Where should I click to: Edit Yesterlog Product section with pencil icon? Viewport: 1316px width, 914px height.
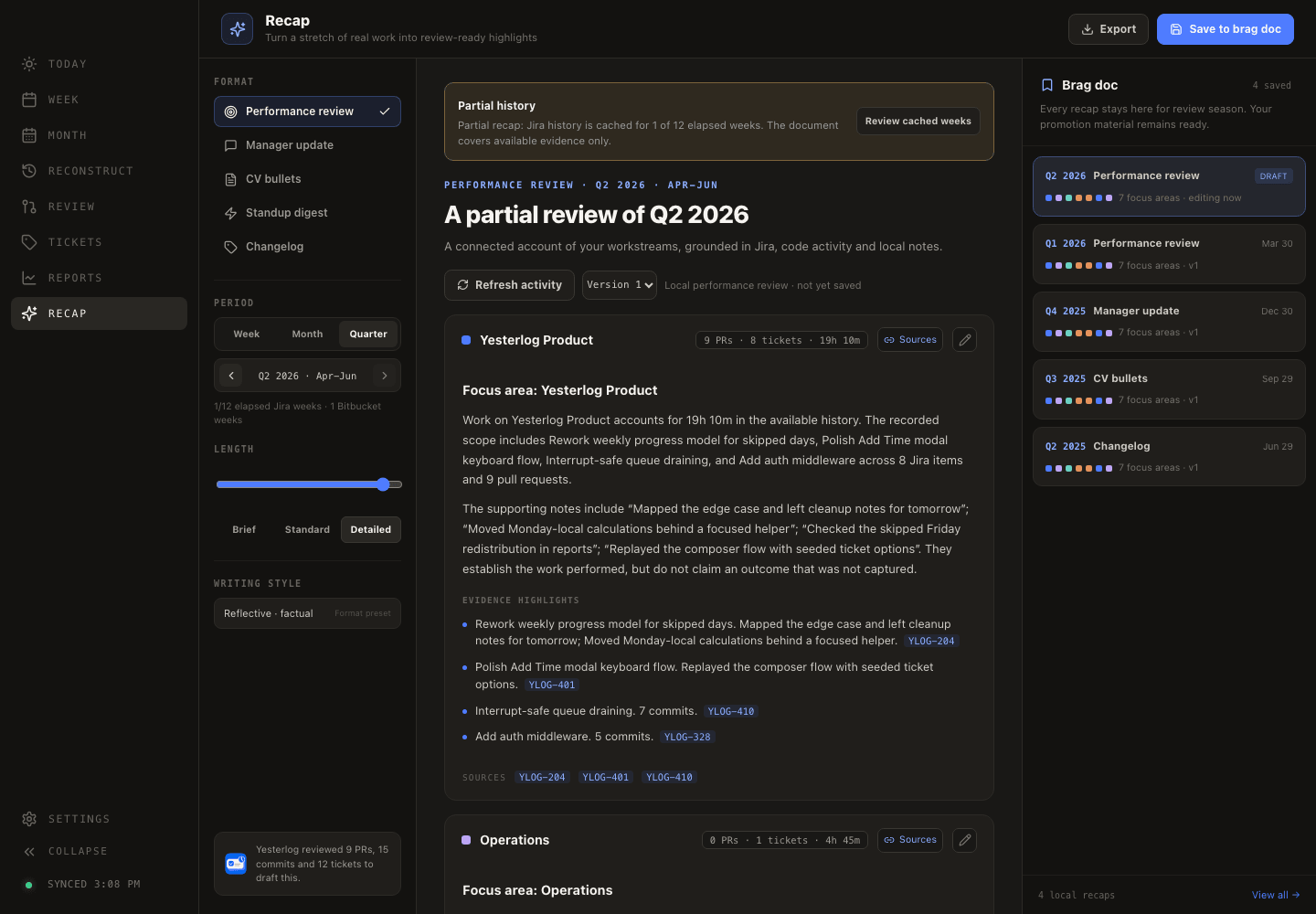pos(964,340)
